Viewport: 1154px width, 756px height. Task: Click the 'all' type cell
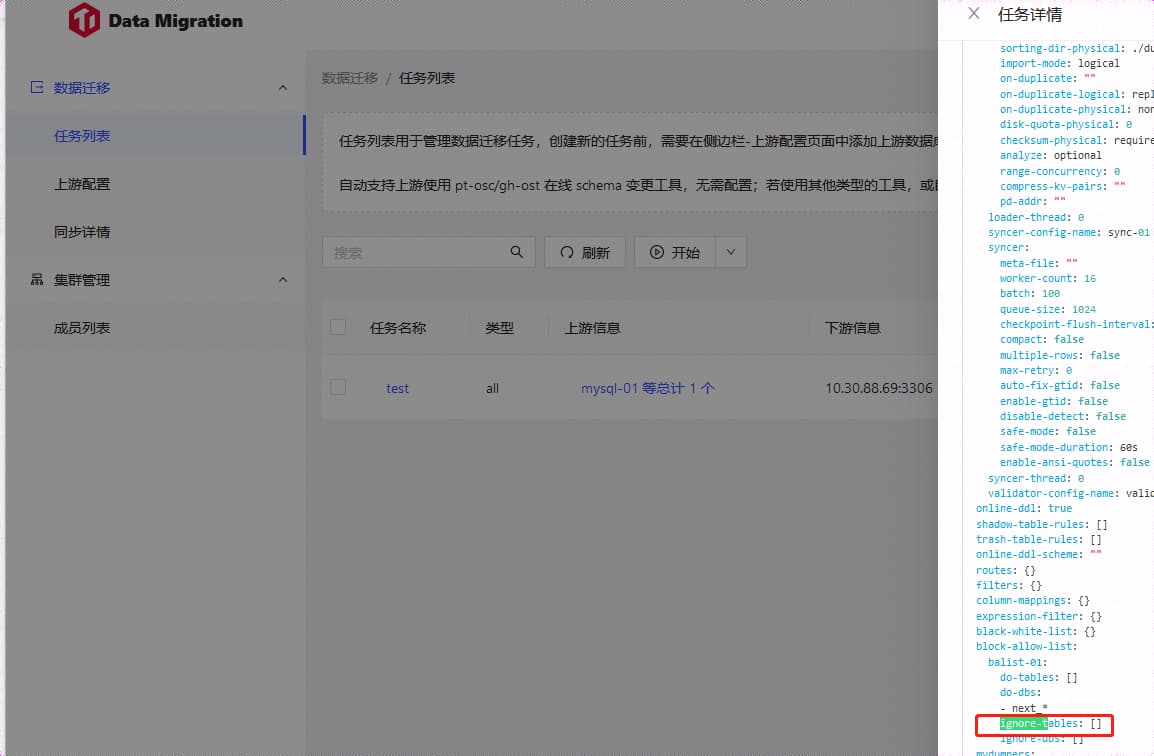pos(492,388)
